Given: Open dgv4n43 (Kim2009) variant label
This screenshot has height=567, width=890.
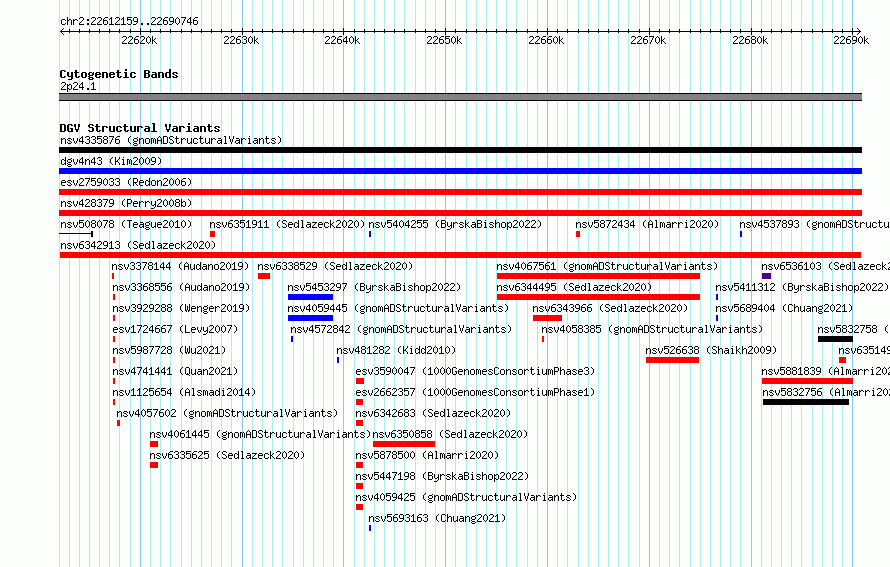Looking at the screenshot, I should pos(111,161).
